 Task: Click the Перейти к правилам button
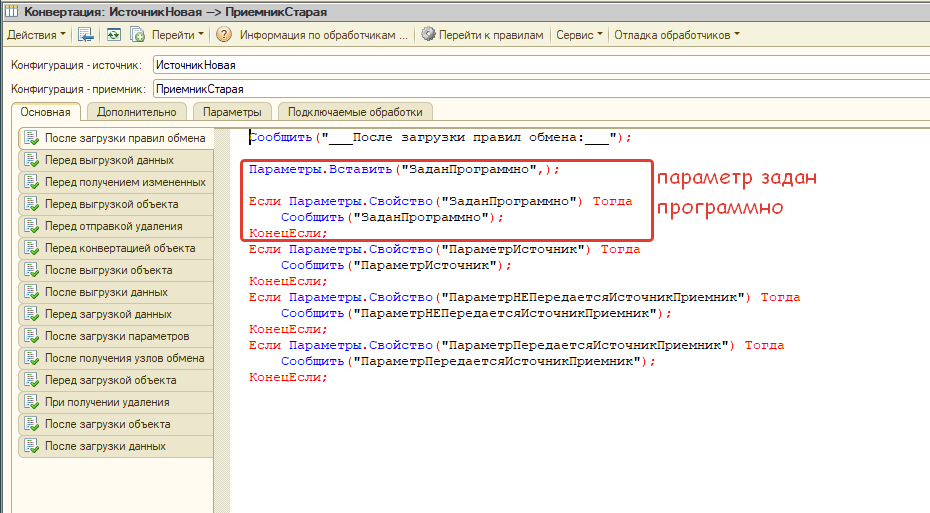[x=482, y=35]
